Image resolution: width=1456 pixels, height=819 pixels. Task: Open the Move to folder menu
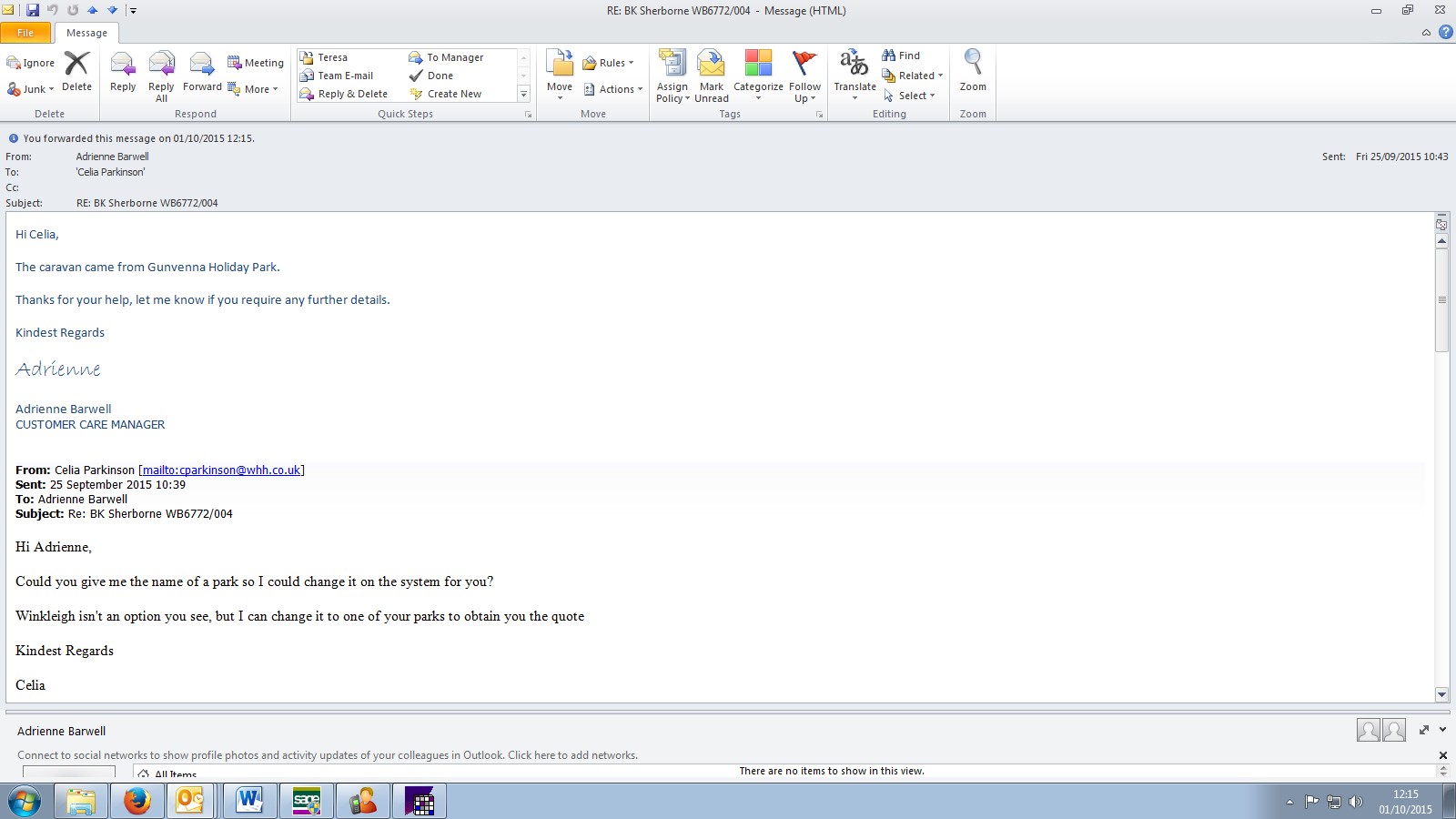pyautogui.click(x=560, y=76)
